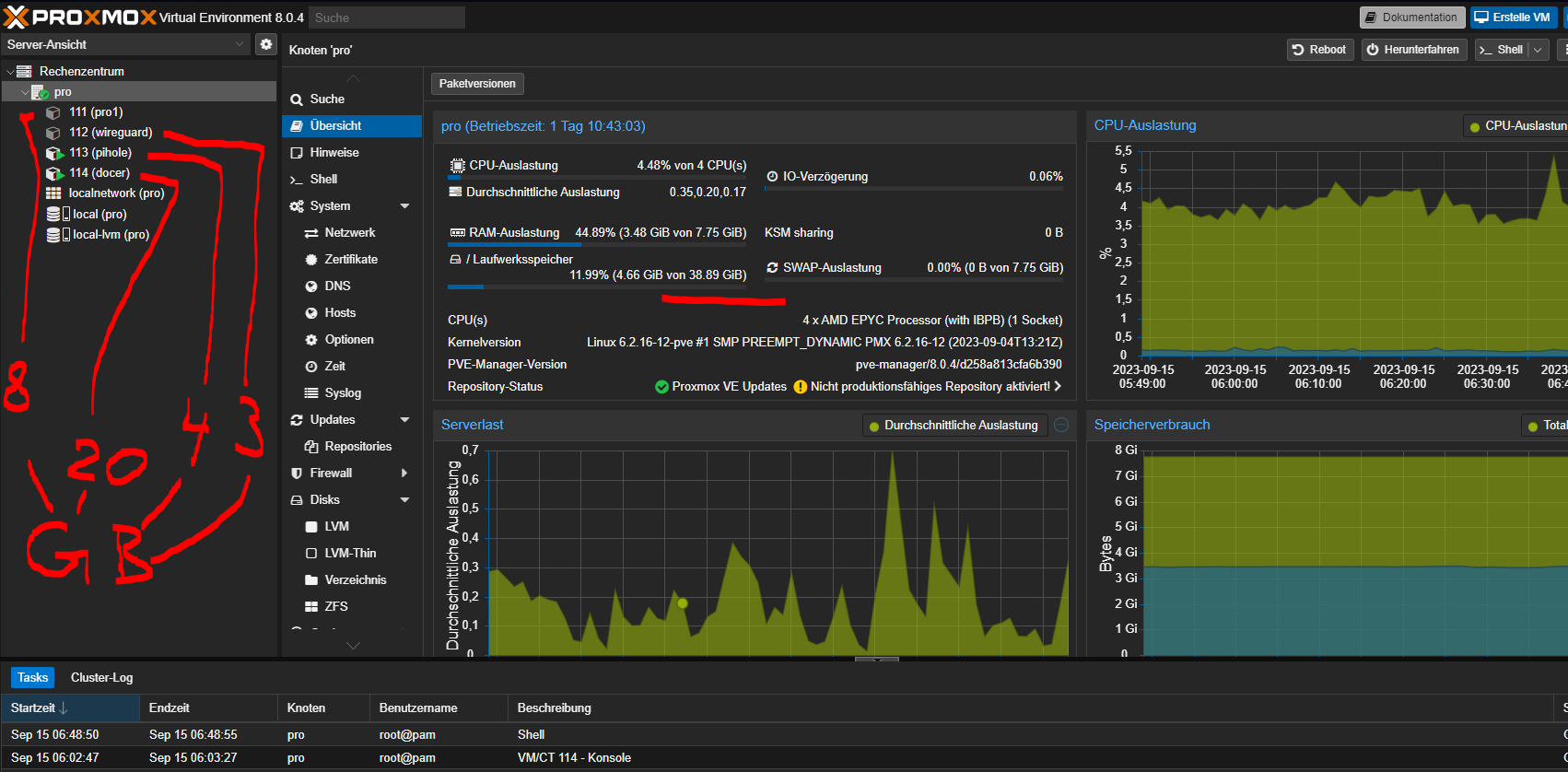Collapse the Rechenzentrum tree node
Viewport: 1568px width, 772px height.
coord(10,72)
